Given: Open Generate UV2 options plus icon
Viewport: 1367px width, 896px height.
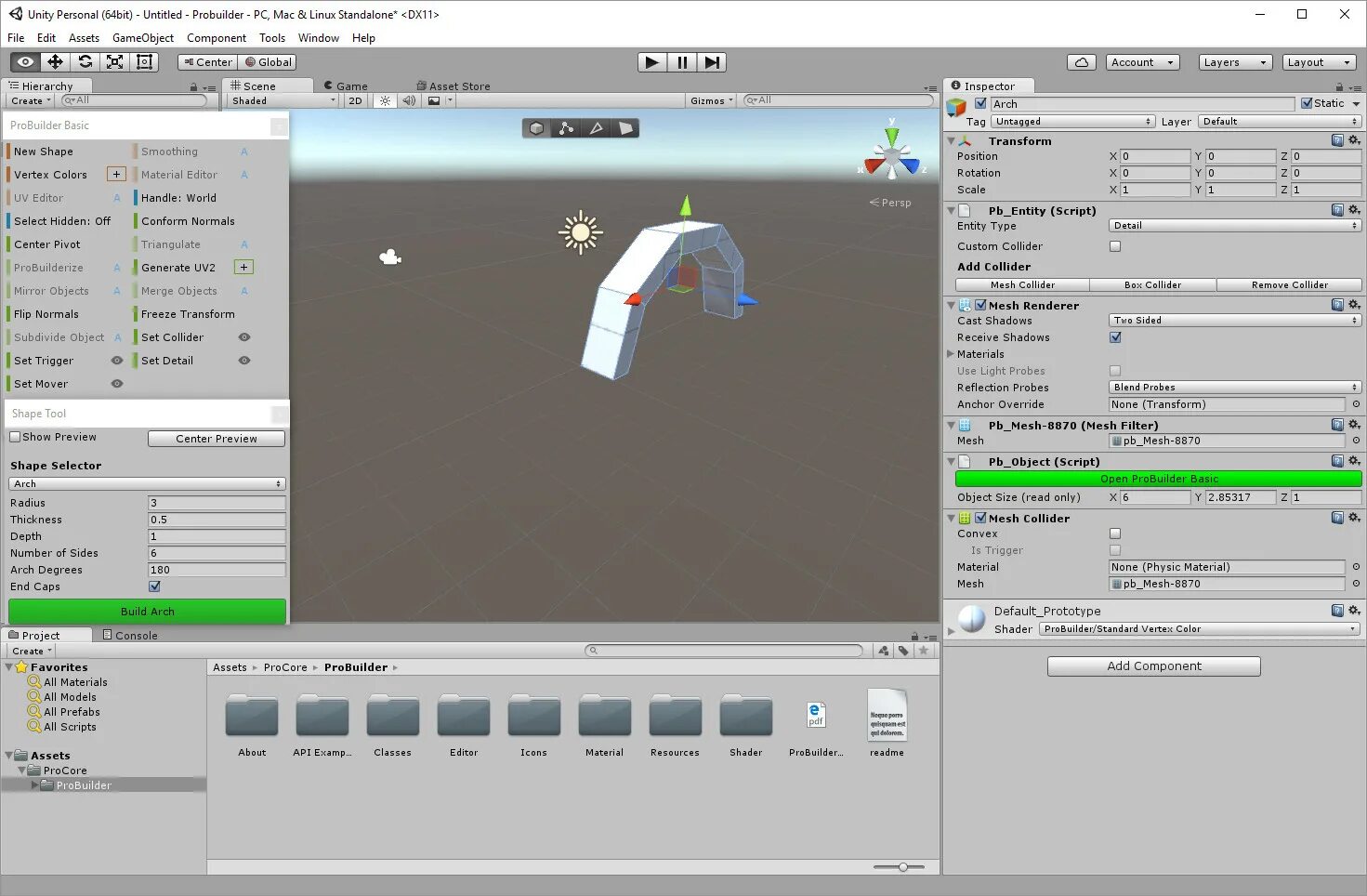Looking at the screenshot, I should click(x=243, y=267).
